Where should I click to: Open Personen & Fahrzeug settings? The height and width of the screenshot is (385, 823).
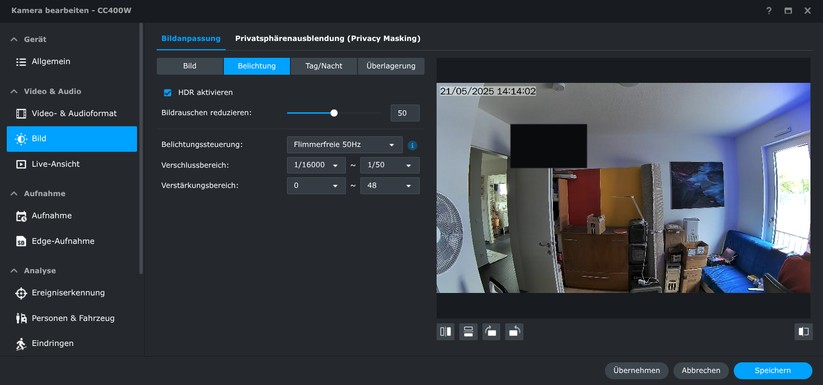[x=72, y=318]
